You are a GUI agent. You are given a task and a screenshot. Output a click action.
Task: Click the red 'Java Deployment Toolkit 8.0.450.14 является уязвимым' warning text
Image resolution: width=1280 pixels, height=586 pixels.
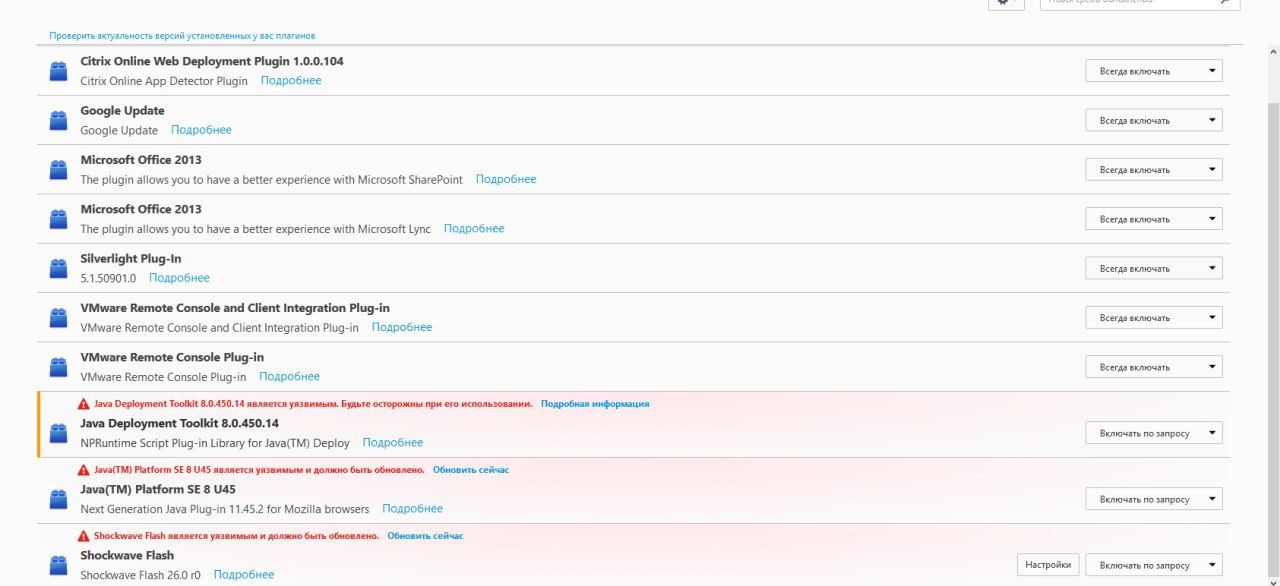tap(313, 404)
